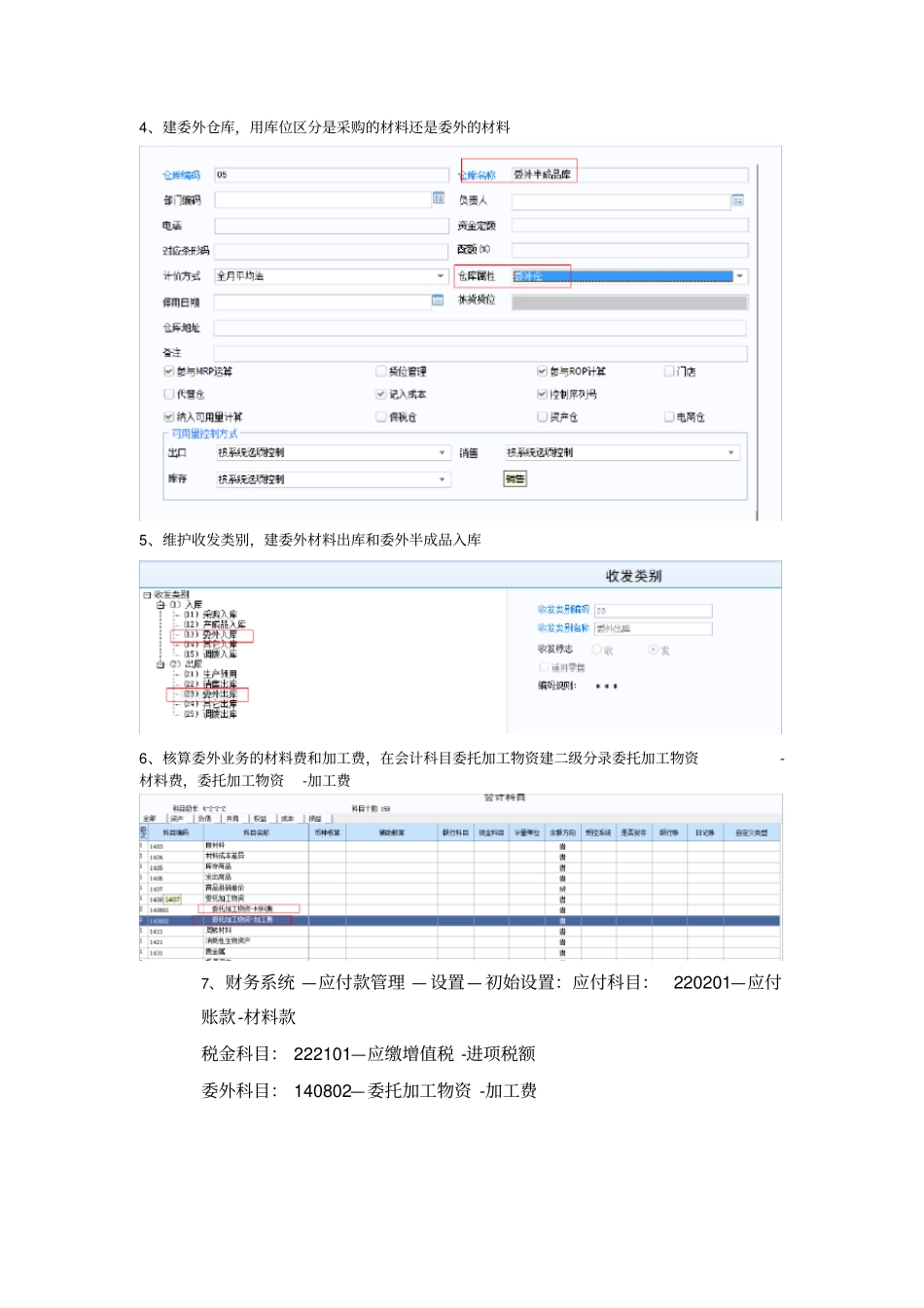Open the 负责人 lookup icon

pos(738,200)
